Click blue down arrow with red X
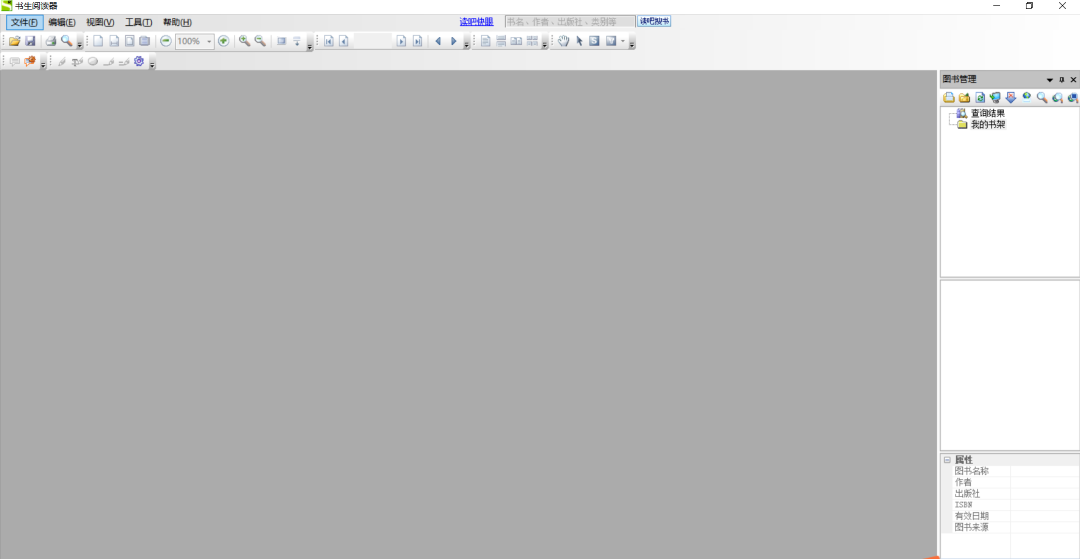Viewport: 1080px width, 559px height. click(x=1010, y=98)
